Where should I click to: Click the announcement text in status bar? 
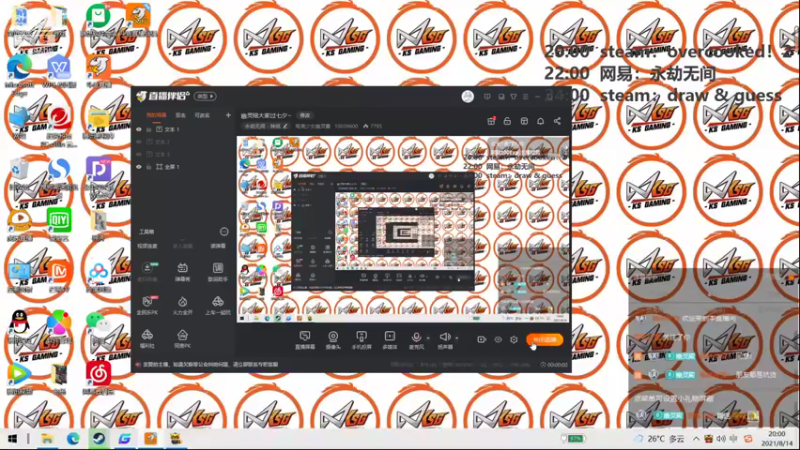tap(210, 365)
